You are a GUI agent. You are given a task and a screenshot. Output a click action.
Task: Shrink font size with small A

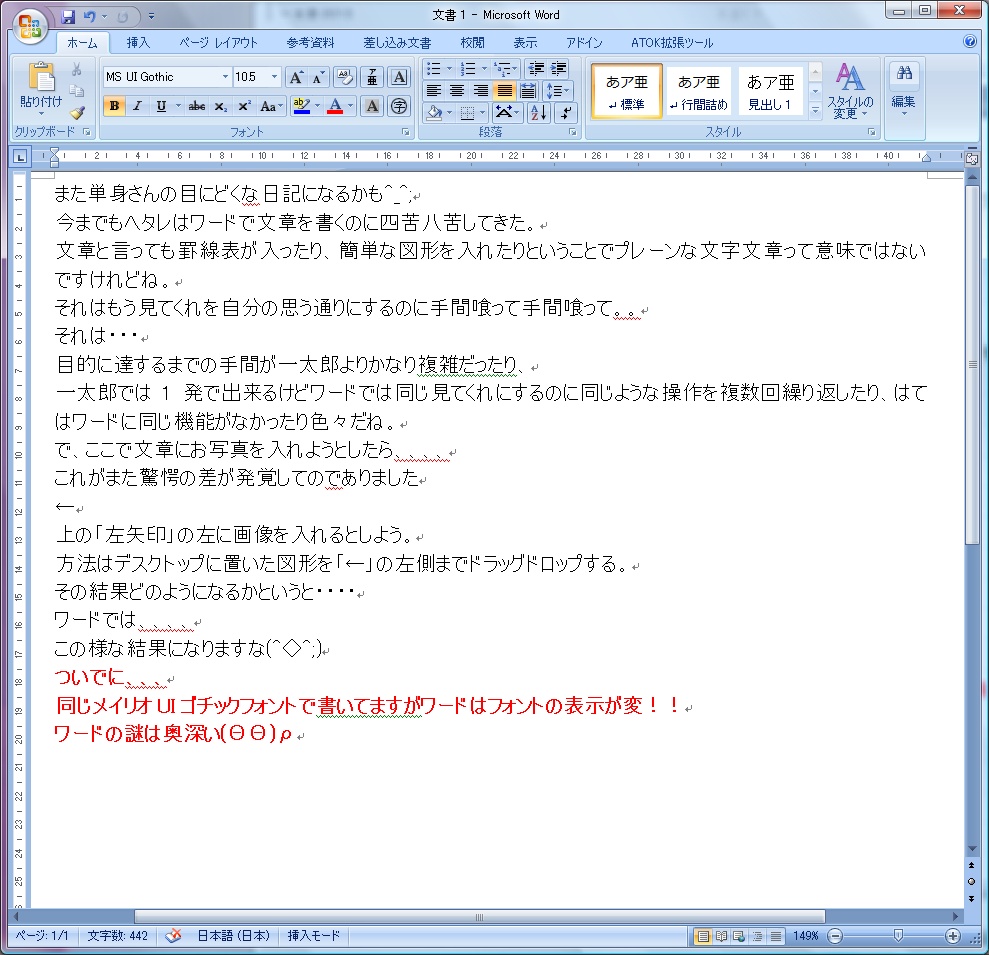[x=318, y=78]
